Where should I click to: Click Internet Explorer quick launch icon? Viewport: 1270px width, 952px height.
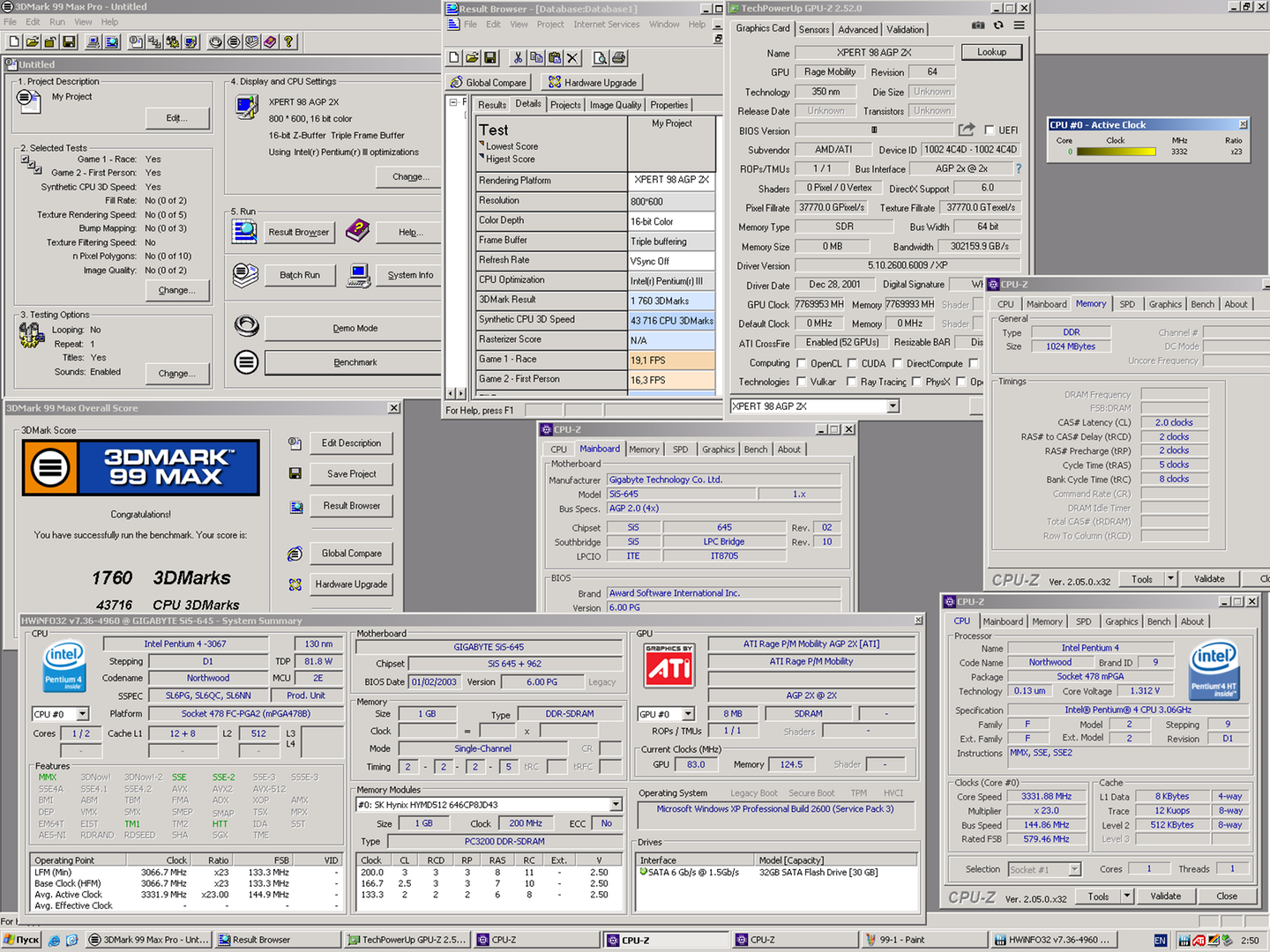(x=55, y=940)
